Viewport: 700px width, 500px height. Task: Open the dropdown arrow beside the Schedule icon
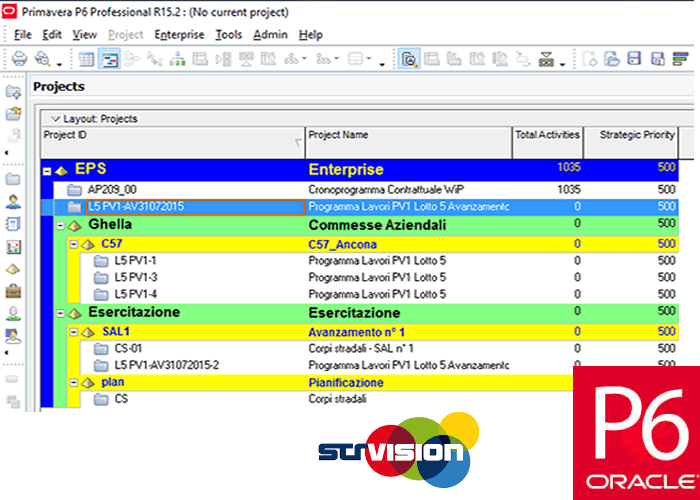click(x=562, y=65)
